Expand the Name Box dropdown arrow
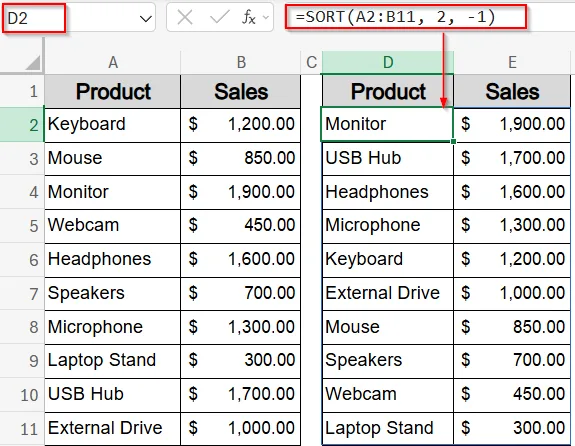Image resolution: width=575 pixels, height=446 pixels. 146,18
